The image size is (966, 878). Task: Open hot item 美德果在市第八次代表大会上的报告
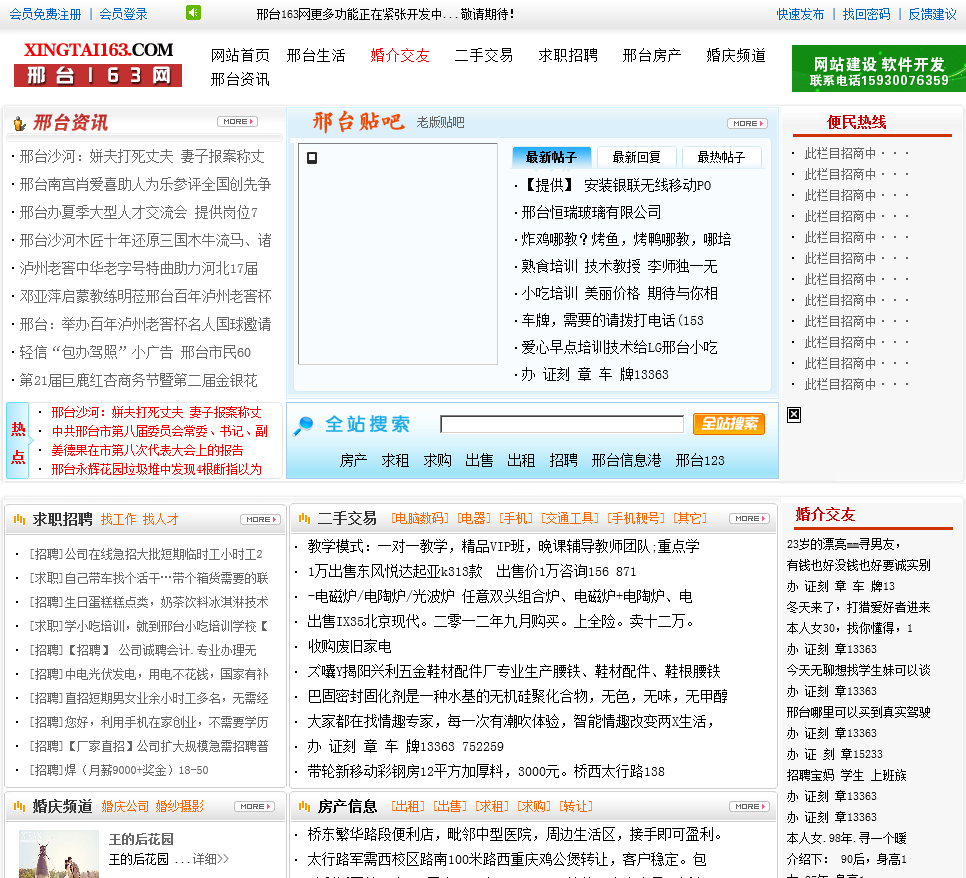(x=147, y=450)
